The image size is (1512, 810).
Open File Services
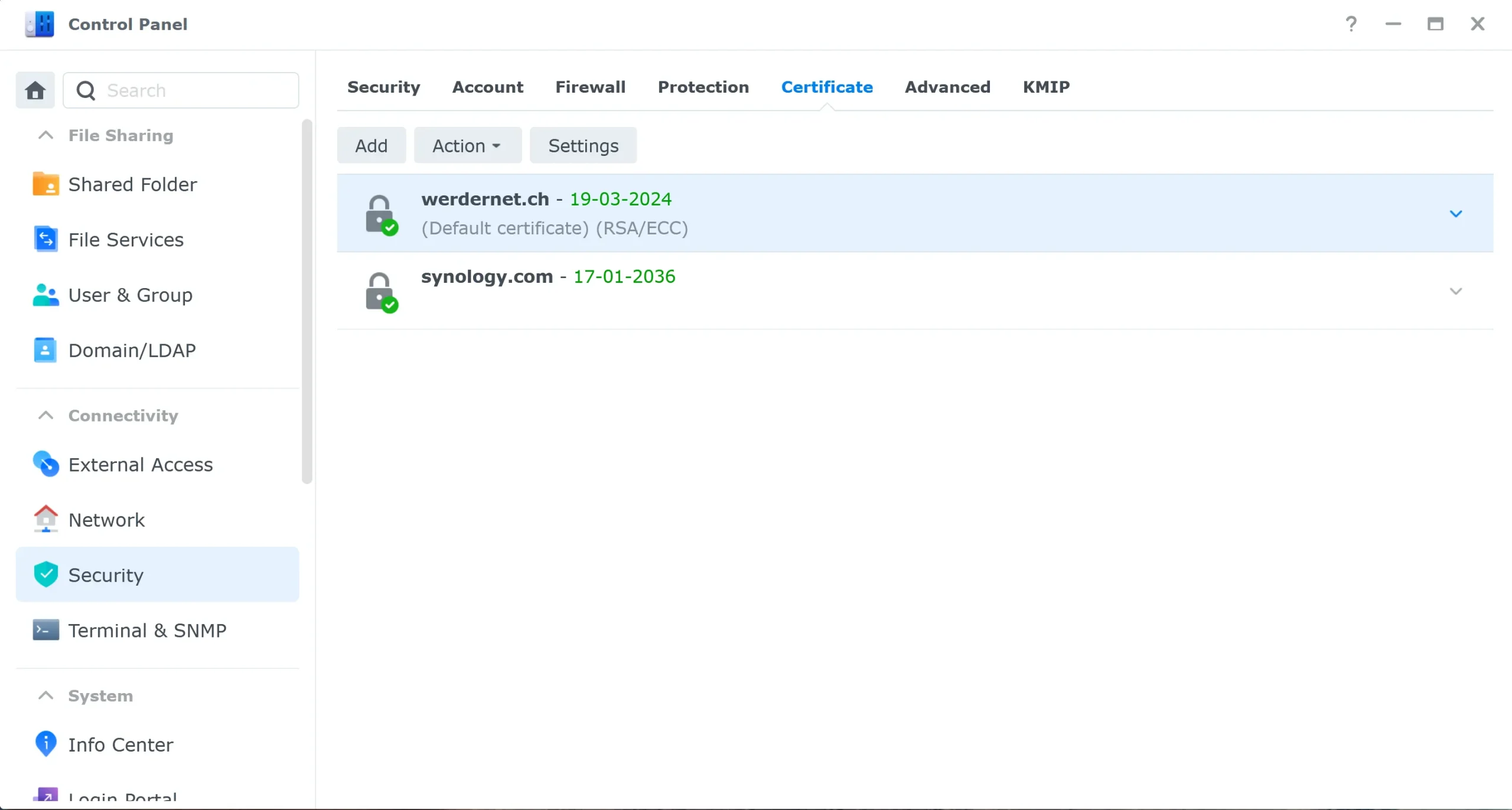(x=126, y=239)
